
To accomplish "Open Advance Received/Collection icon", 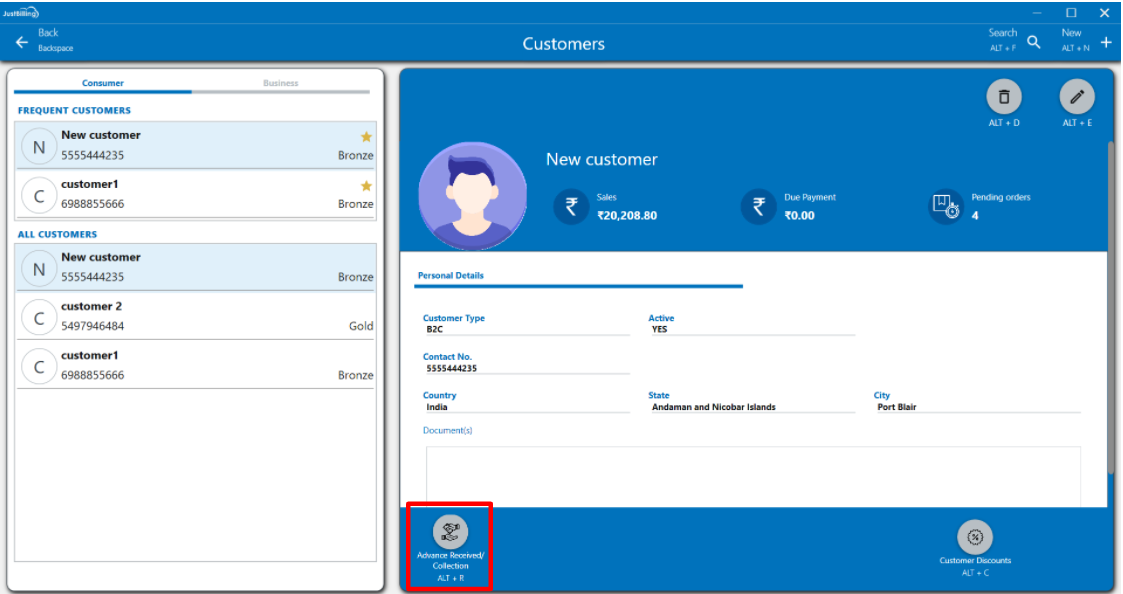I will point(450,533).
